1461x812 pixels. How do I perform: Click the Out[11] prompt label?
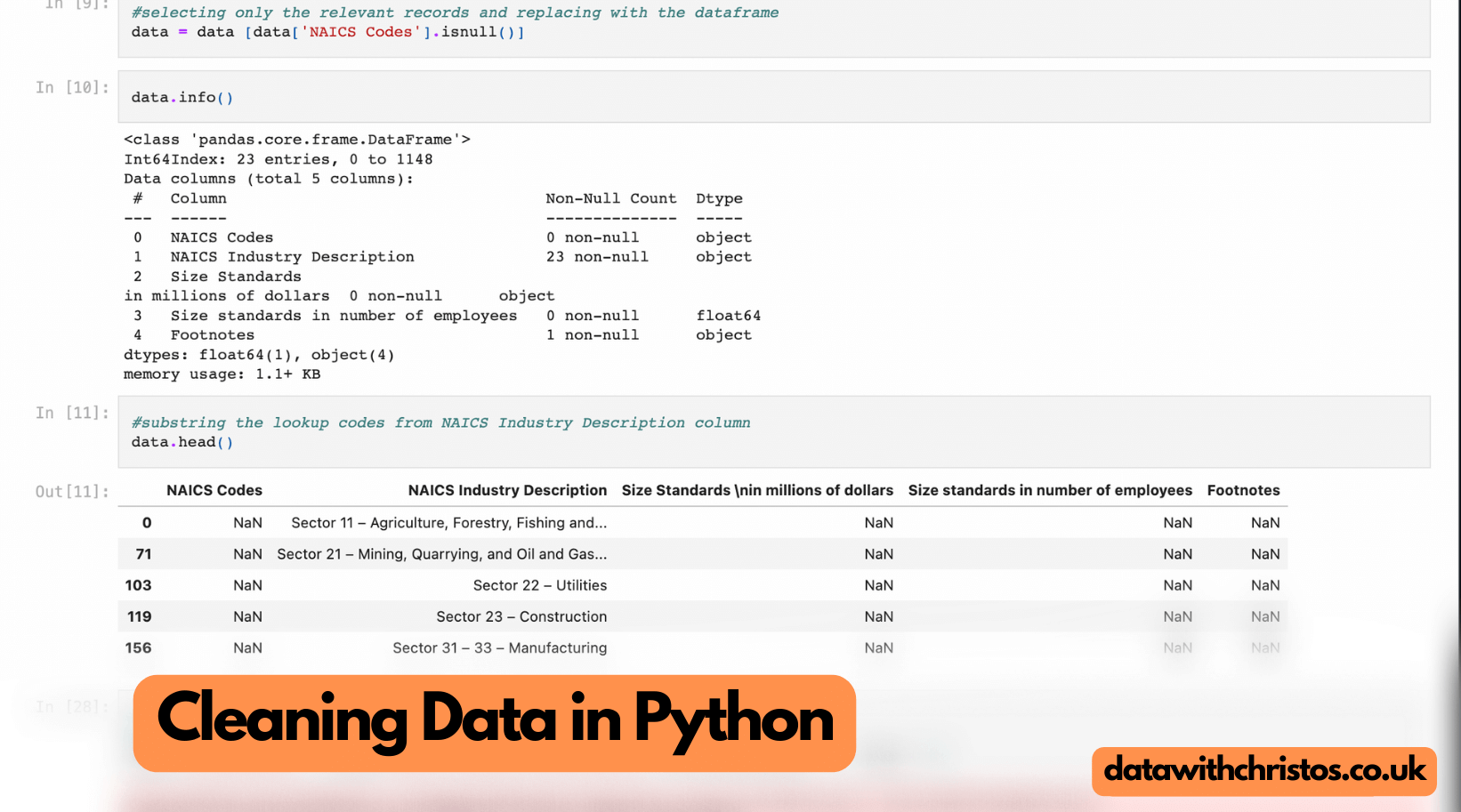click(70, 491)
